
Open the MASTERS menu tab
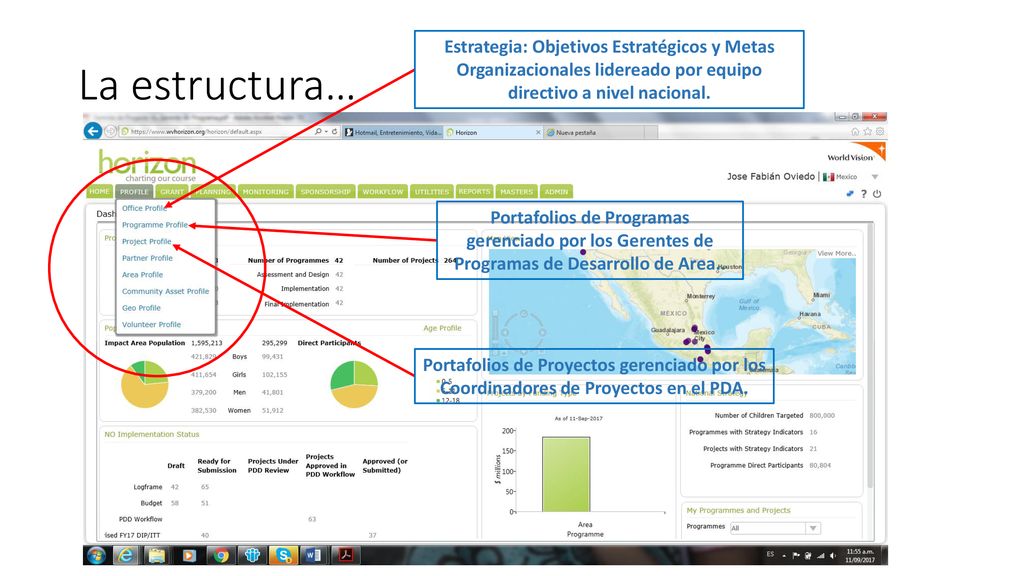[x=517, y=192]
